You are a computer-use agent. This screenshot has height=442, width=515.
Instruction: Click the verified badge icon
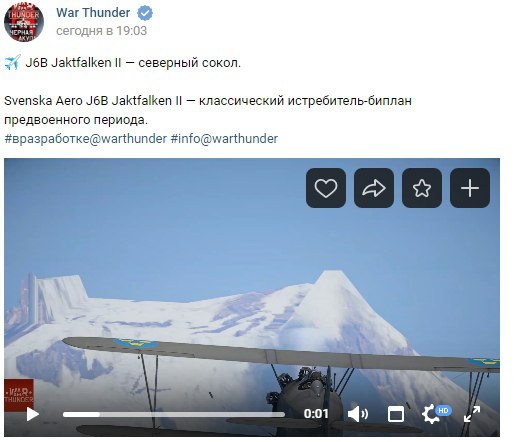pos(145,13)
